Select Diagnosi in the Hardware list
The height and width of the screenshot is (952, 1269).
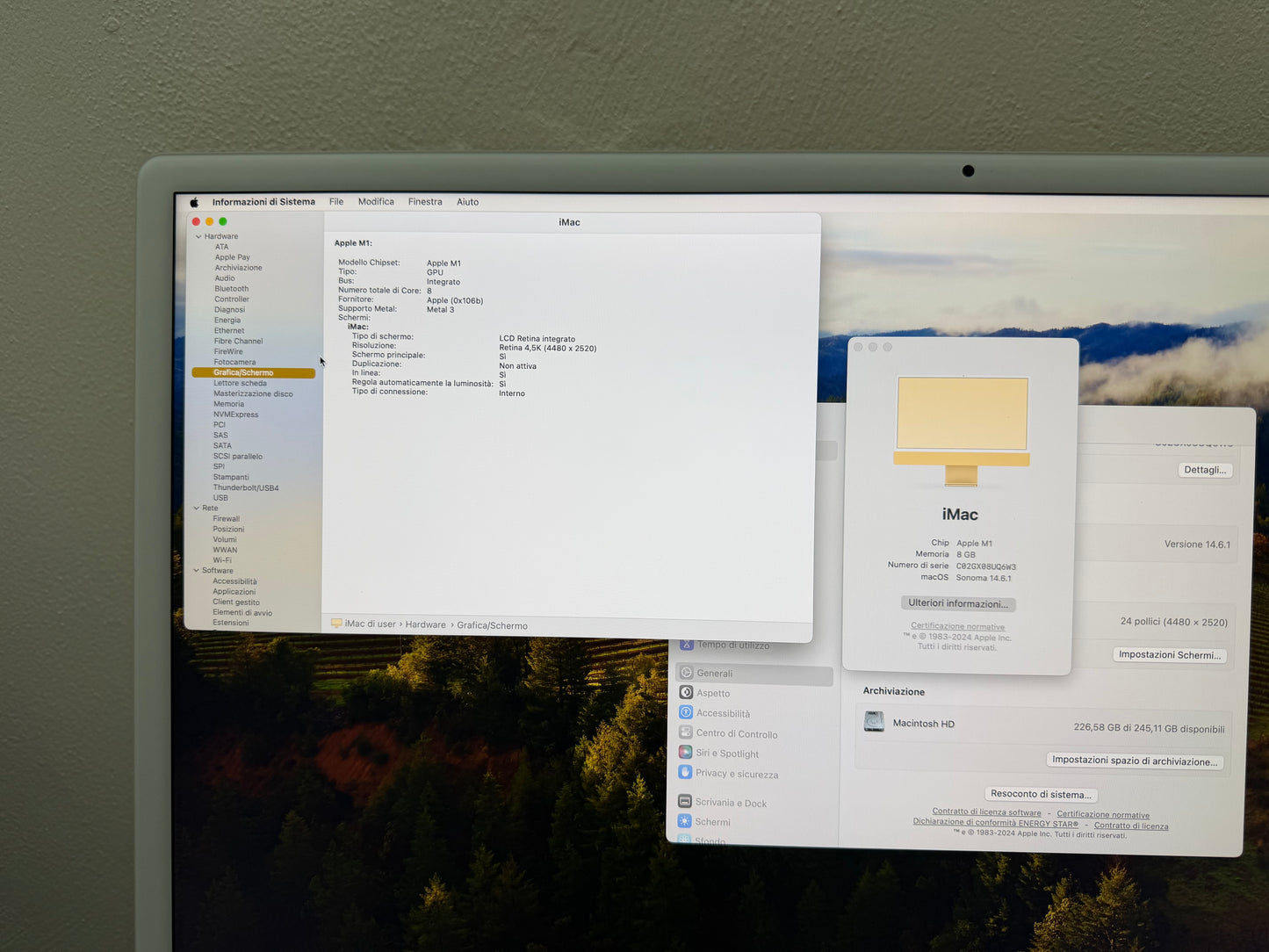229,310
